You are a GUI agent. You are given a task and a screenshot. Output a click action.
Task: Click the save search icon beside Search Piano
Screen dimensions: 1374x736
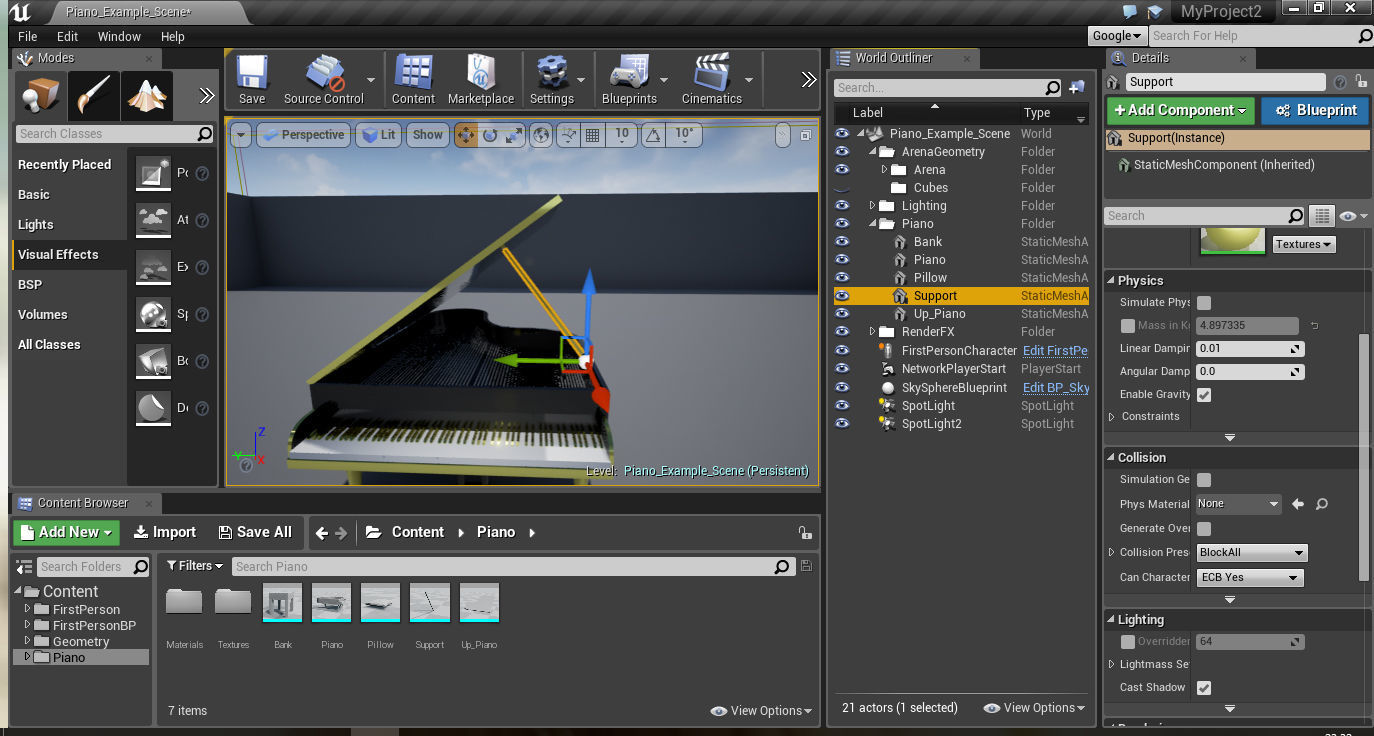coord(806,567)
